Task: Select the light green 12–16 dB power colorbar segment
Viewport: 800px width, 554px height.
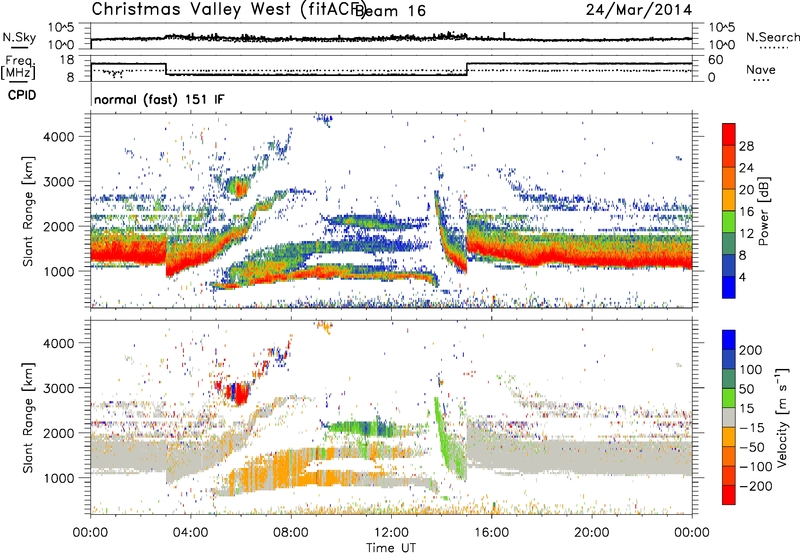Action: (729, 222)
